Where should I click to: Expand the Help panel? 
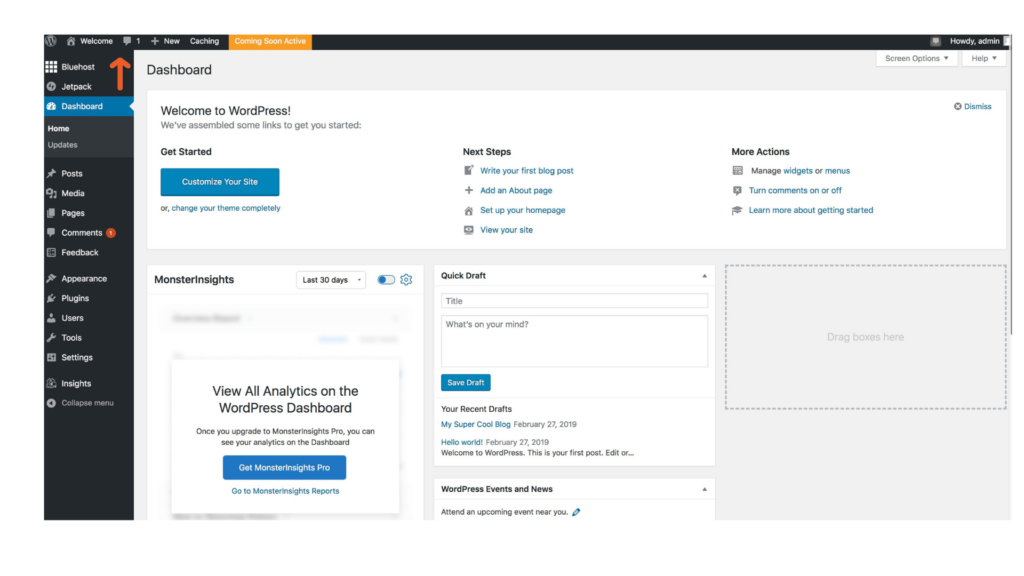(984, 58)
